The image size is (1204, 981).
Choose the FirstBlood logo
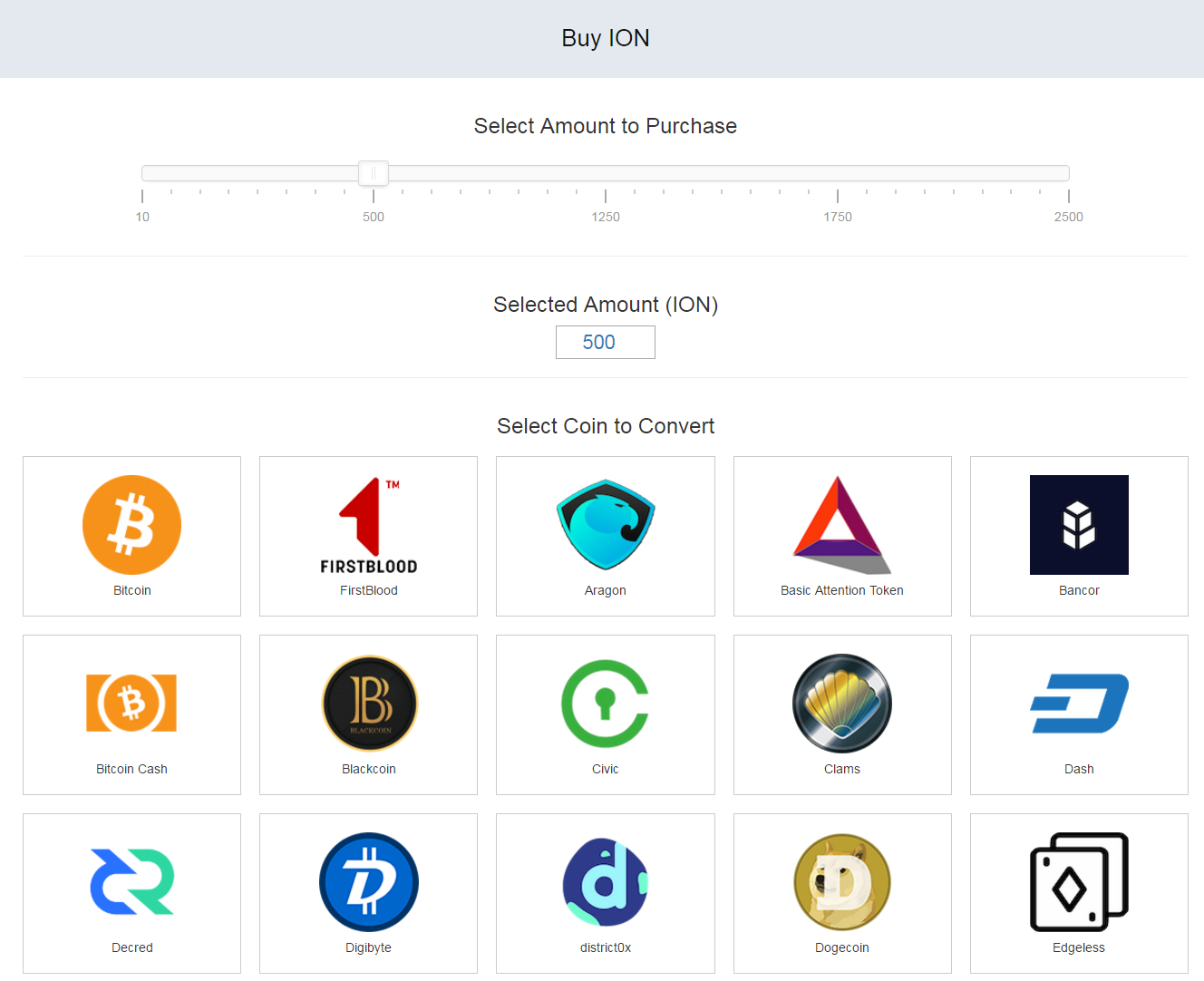[x=369, y=525]
